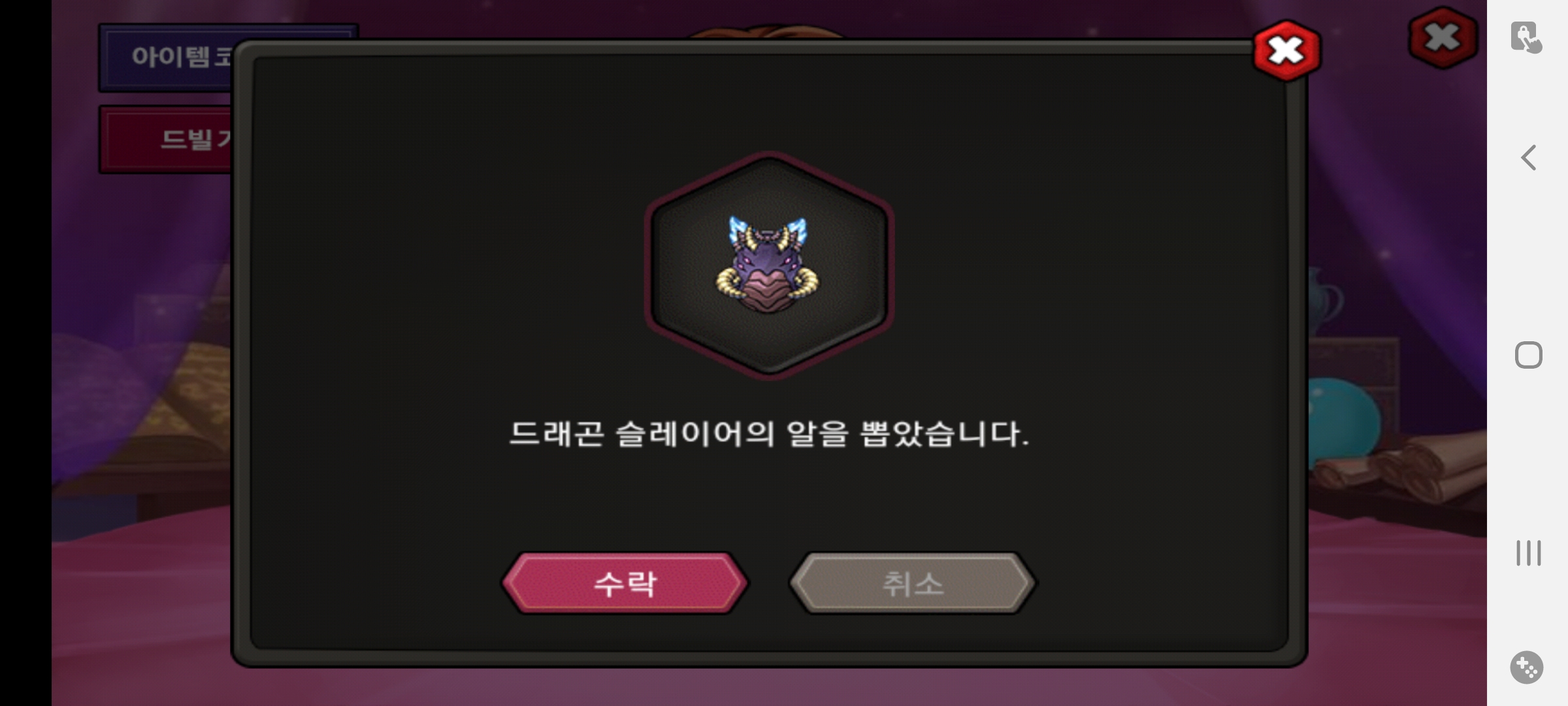The image size is (1568, 706).
Task: Click the dimmed red X behind dialog
Action: (x=1443, y=37)
